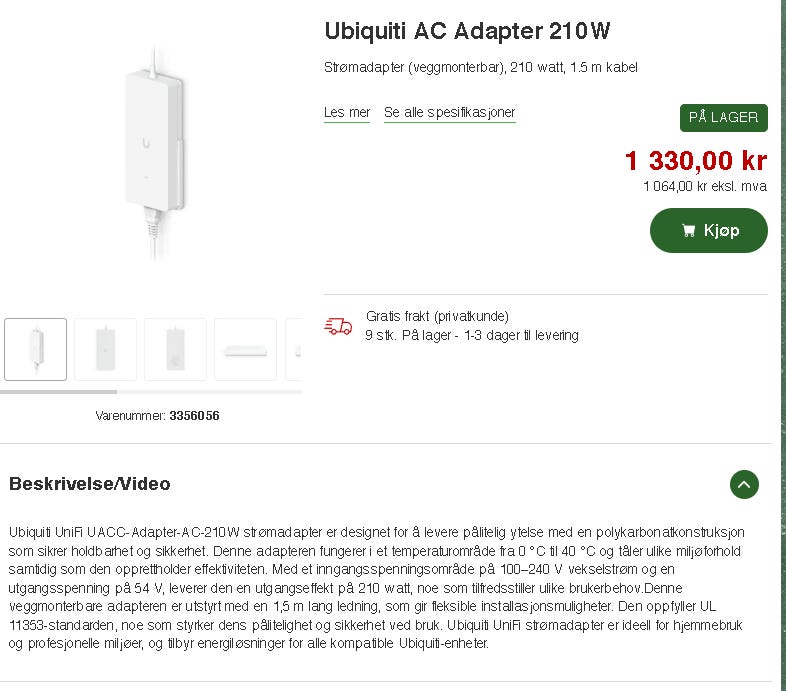
Task: Click the thumbnail carousel scrollbar
Action: 150,392
